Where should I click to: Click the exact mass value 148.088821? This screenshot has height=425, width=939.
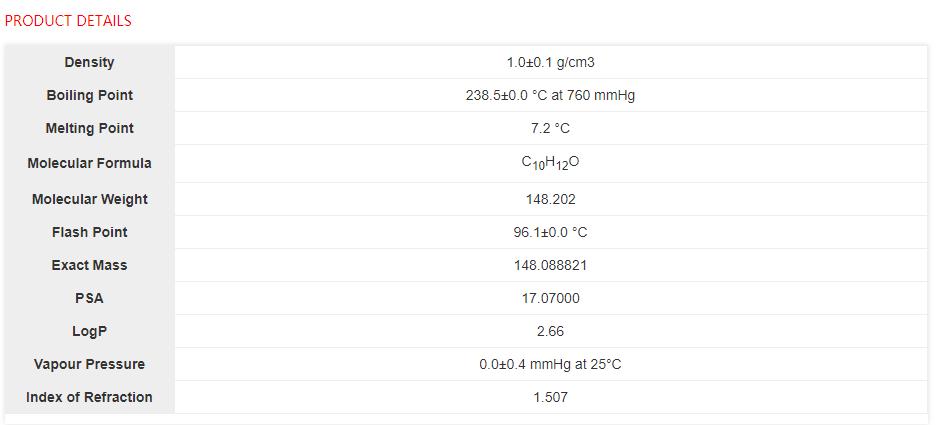point(550,265)
